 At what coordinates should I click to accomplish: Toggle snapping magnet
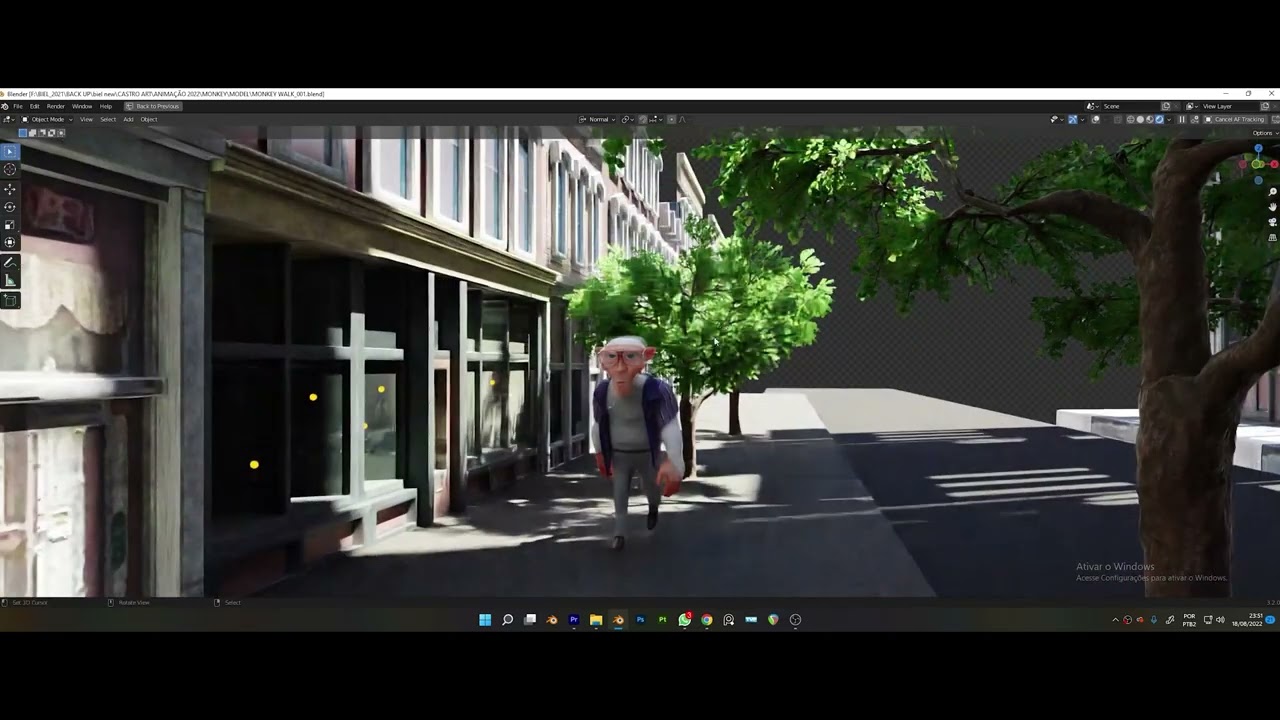click(x=642, y=119)
